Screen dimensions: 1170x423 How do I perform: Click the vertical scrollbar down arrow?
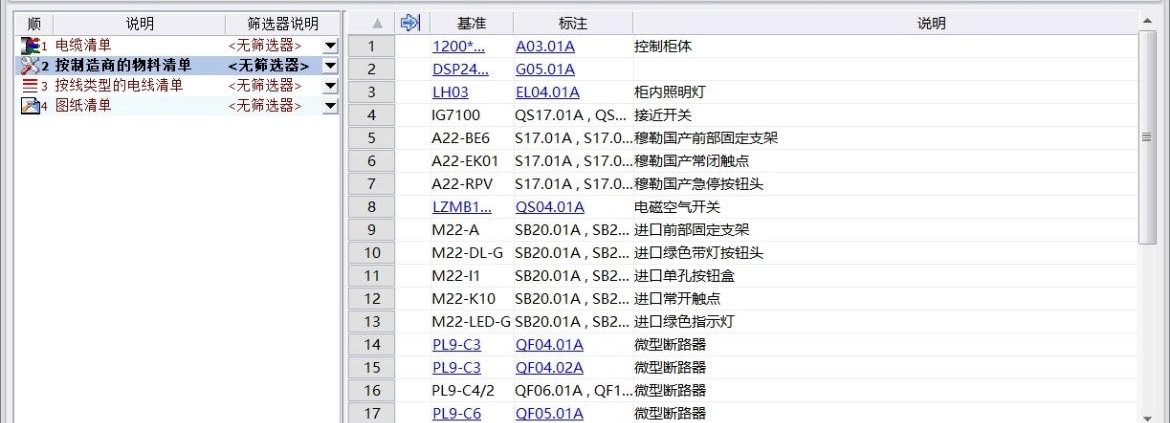(x=1146, y=418)
